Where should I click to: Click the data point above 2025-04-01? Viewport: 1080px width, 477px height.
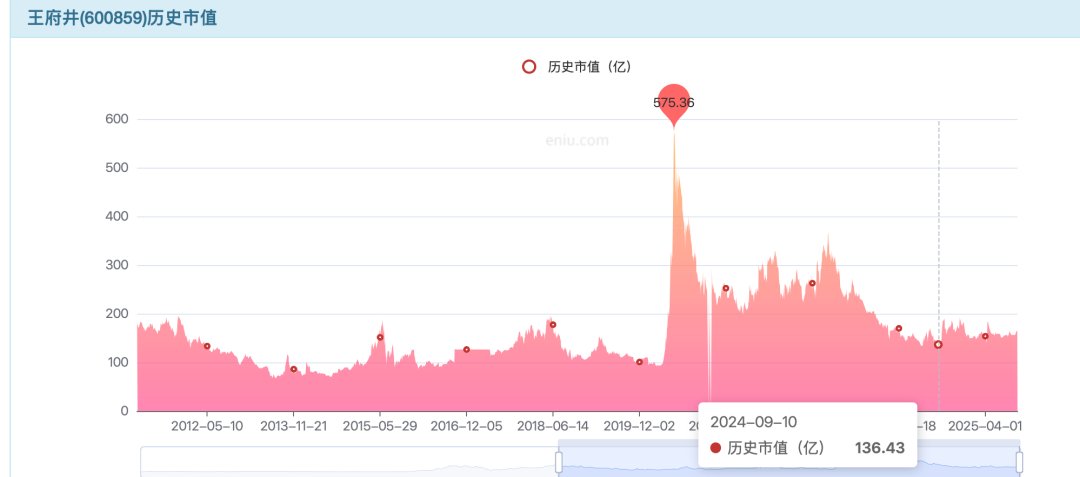point(985,337)
